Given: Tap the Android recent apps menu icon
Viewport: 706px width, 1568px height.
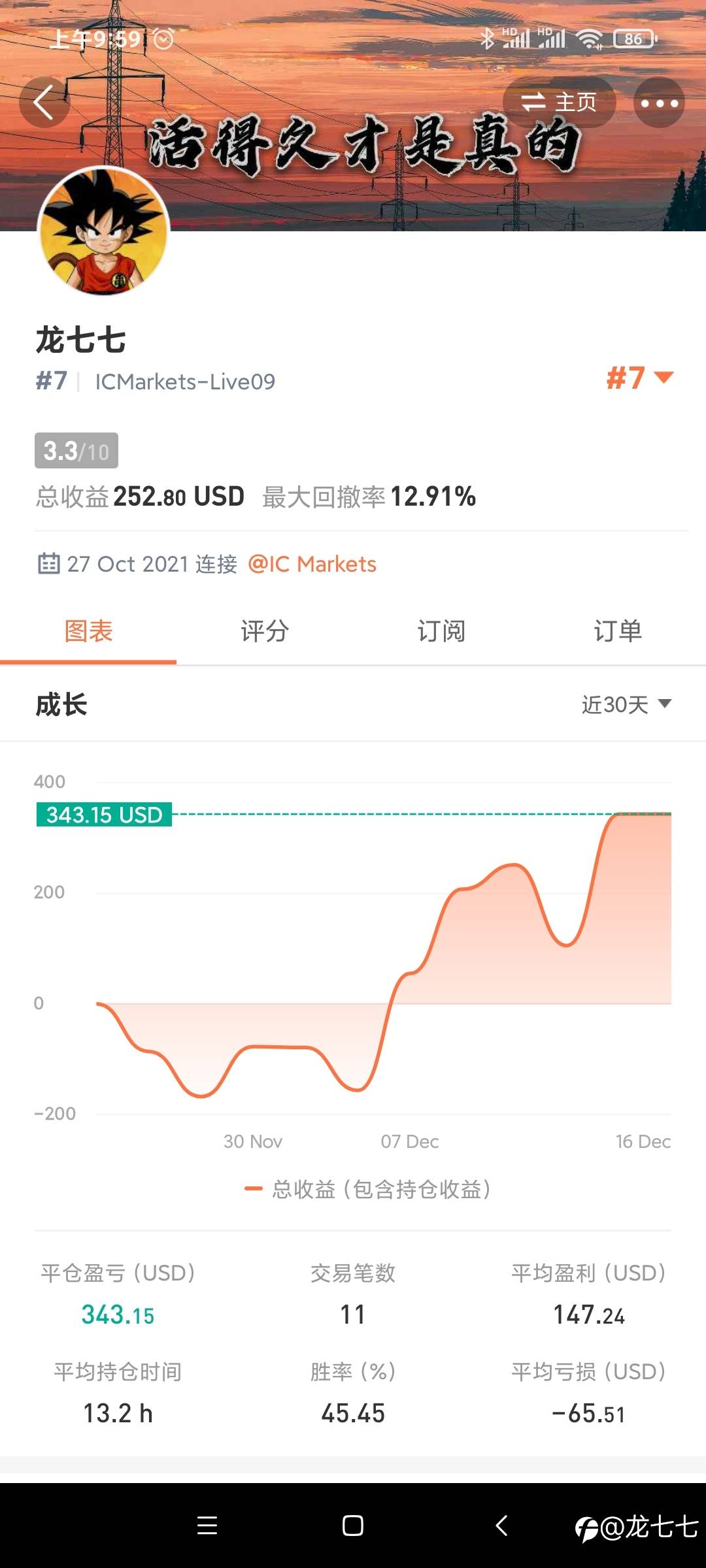Looking at the screenshot, I should 207,1526.
